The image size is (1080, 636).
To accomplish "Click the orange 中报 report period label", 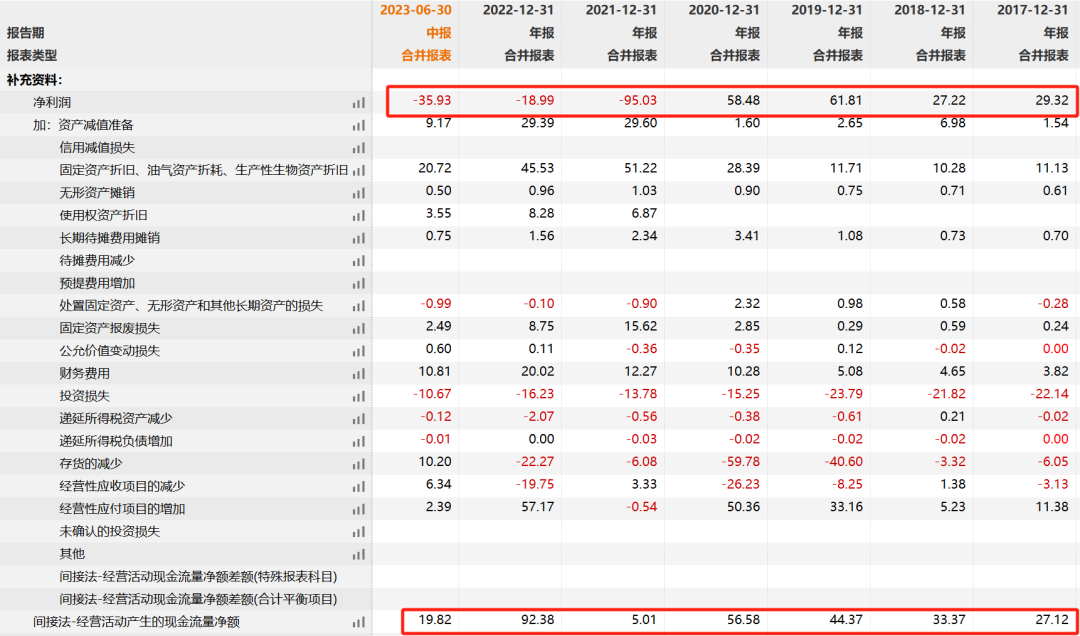I will coord(439,33).
